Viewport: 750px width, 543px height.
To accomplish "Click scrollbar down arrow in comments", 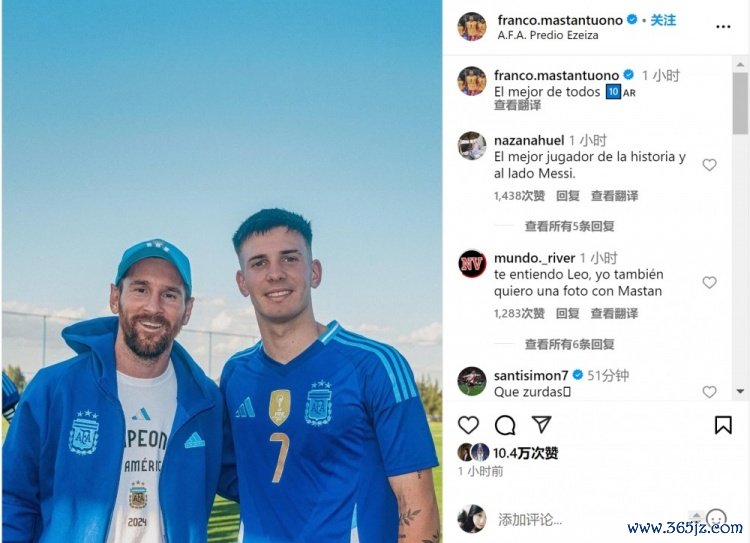I will click(740, 391).
